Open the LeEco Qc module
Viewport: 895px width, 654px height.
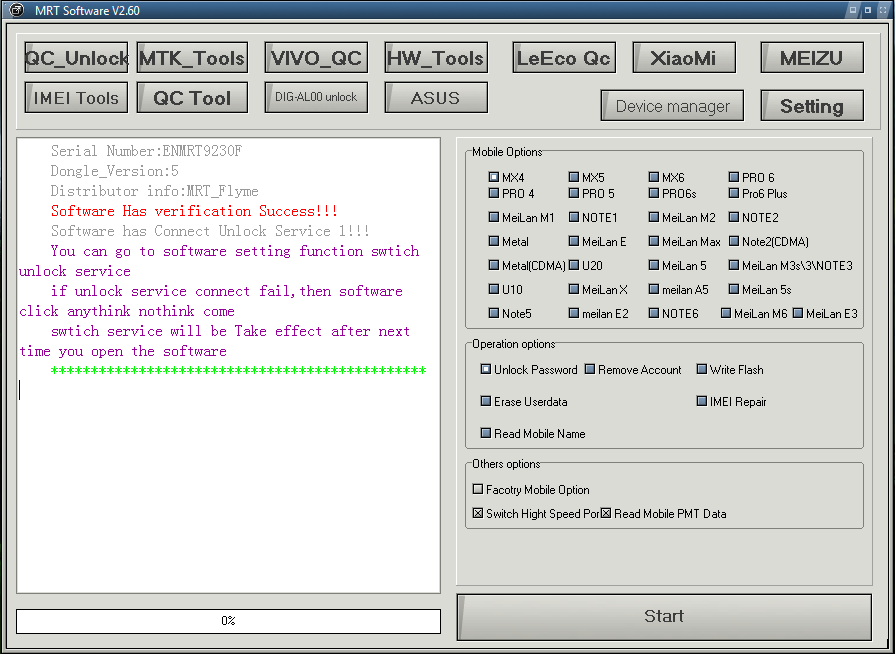(564, 58)
